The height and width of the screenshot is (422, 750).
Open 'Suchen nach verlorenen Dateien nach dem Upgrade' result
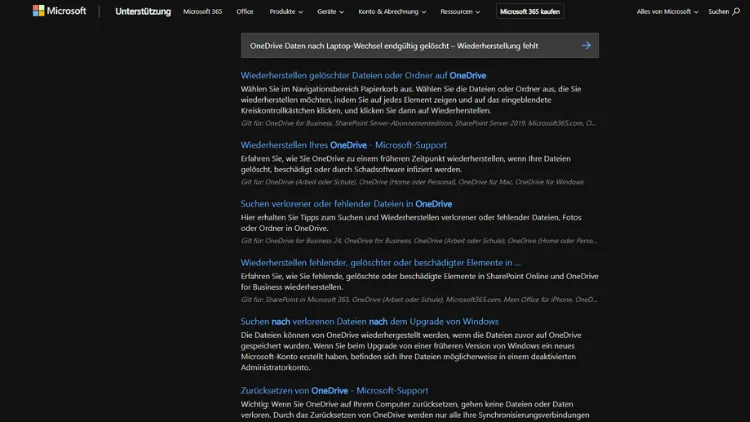369,322
